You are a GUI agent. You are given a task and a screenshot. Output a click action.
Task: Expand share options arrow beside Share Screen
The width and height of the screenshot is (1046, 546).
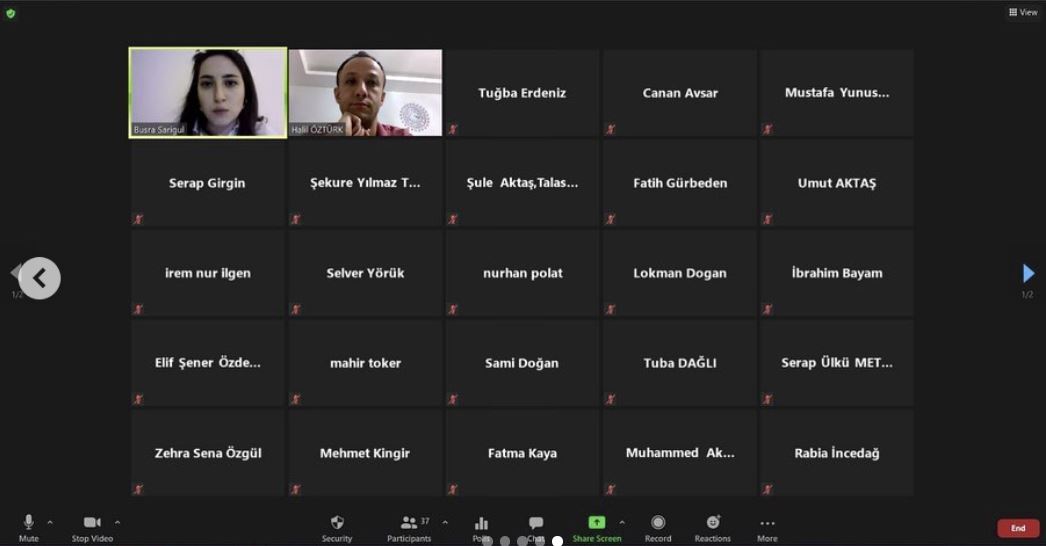click(x=622, y=522)
